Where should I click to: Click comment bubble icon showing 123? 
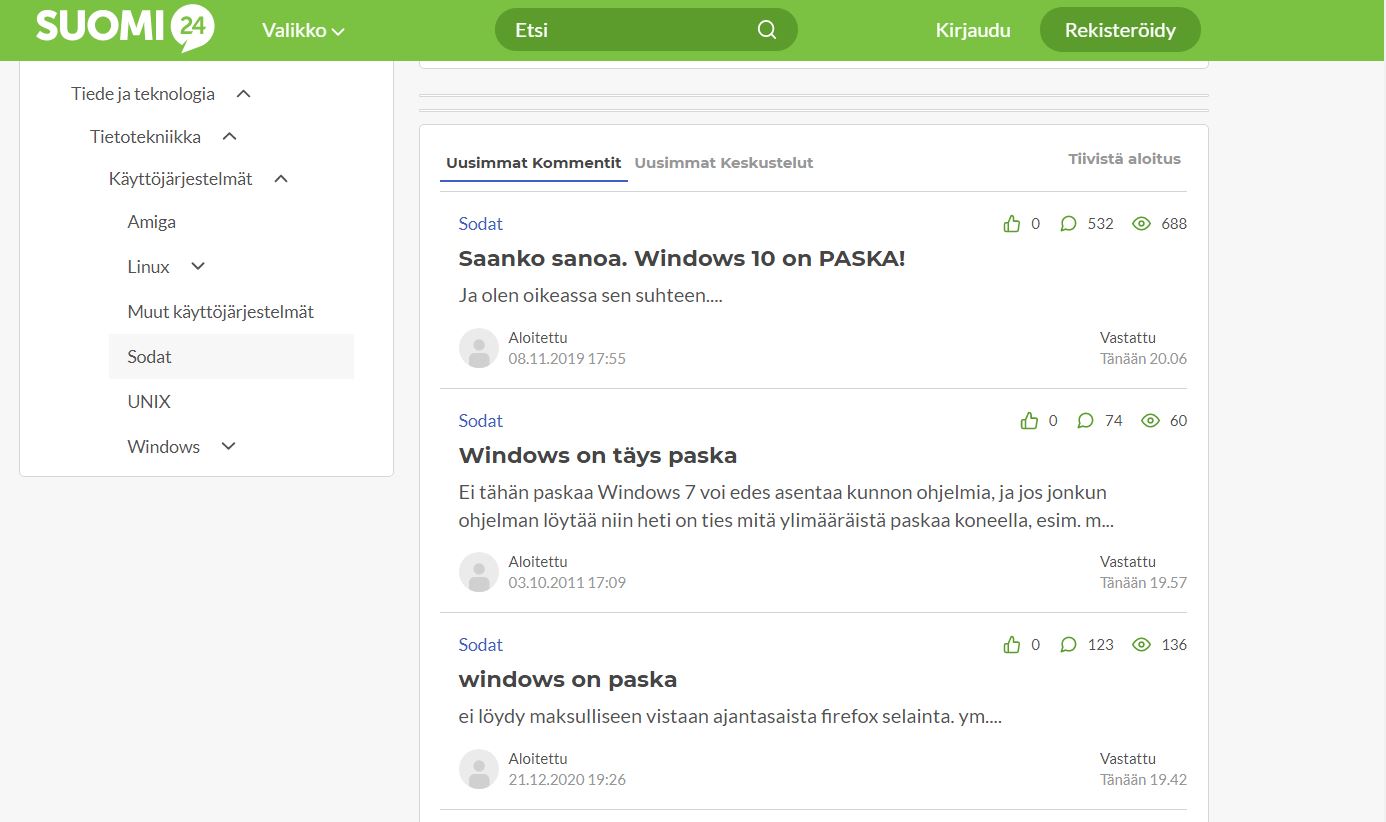tap(1068, 645)
